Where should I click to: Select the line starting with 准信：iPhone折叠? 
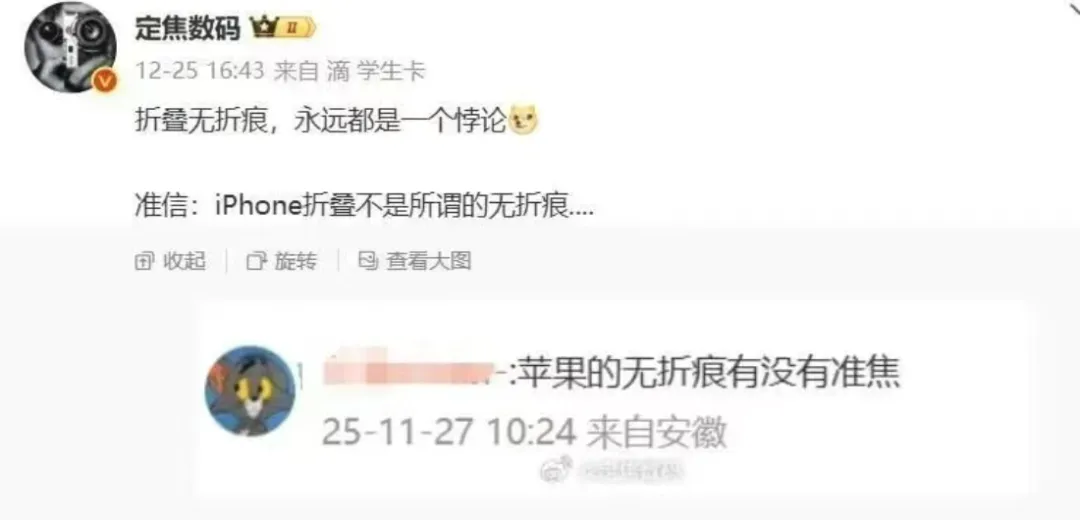pos(364,205)
